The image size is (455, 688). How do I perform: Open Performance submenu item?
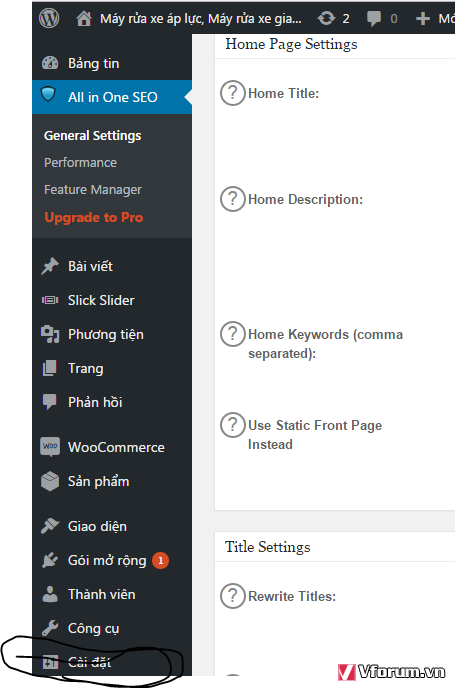click(80, 163)
